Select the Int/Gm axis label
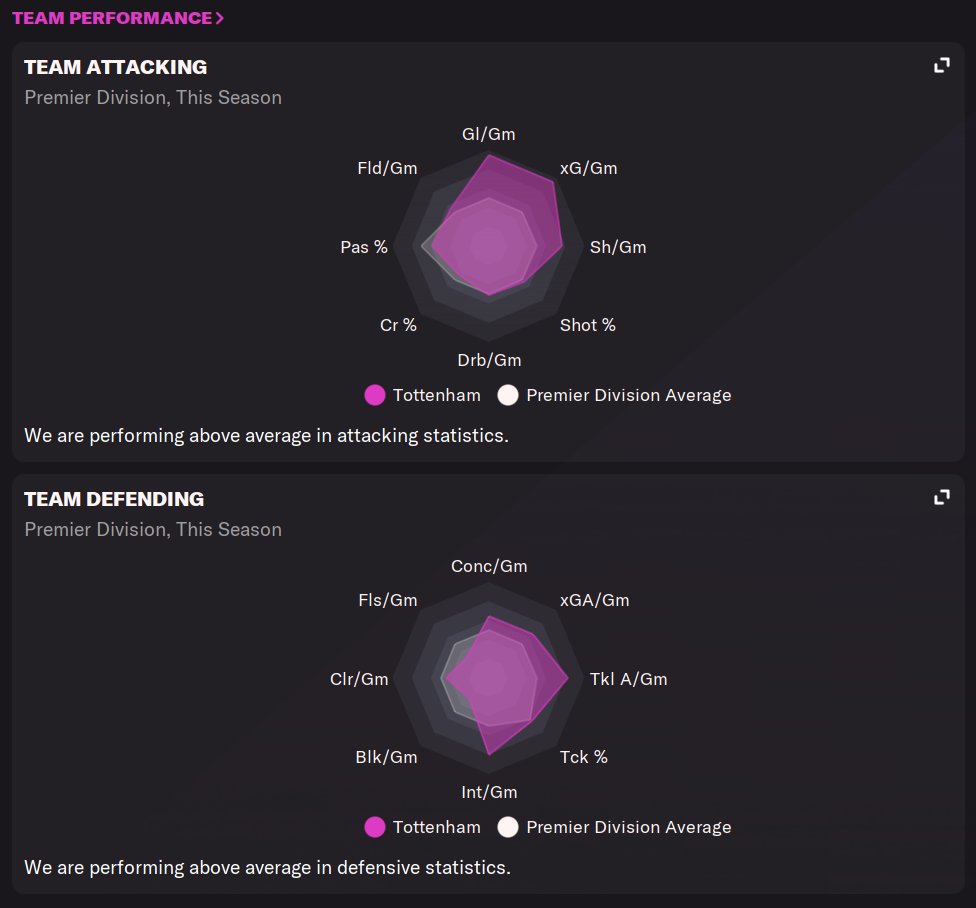Screen dimensions: 976x908 click(489, 792)
